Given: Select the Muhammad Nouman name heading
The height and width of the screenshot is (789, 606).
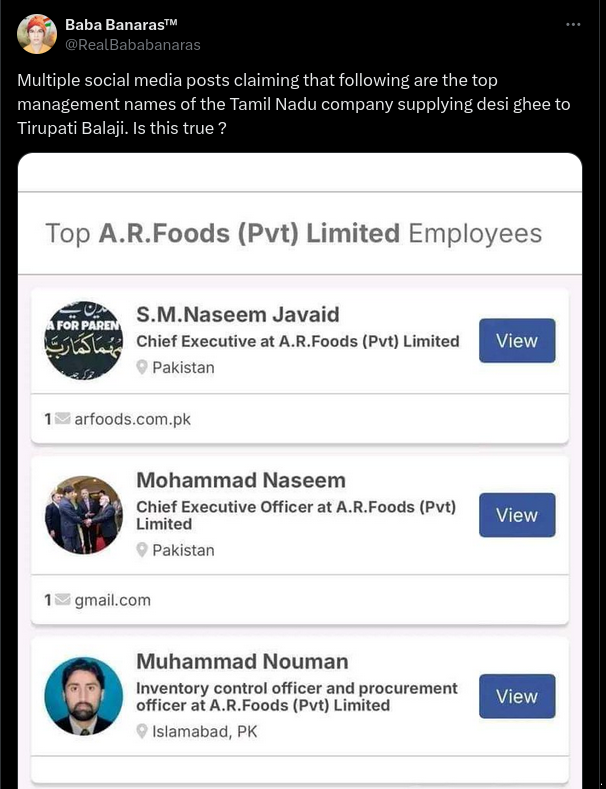Looking at the screenshot, I should click(242, 661).
